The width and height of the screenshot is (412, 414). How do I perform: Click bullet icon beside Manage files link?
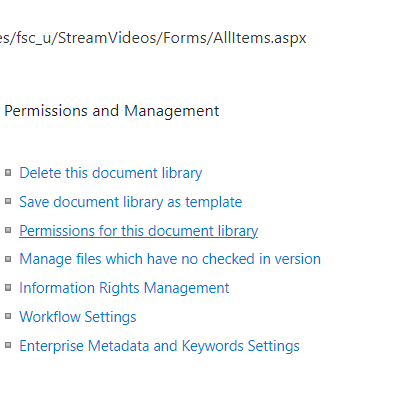[8, 259]
